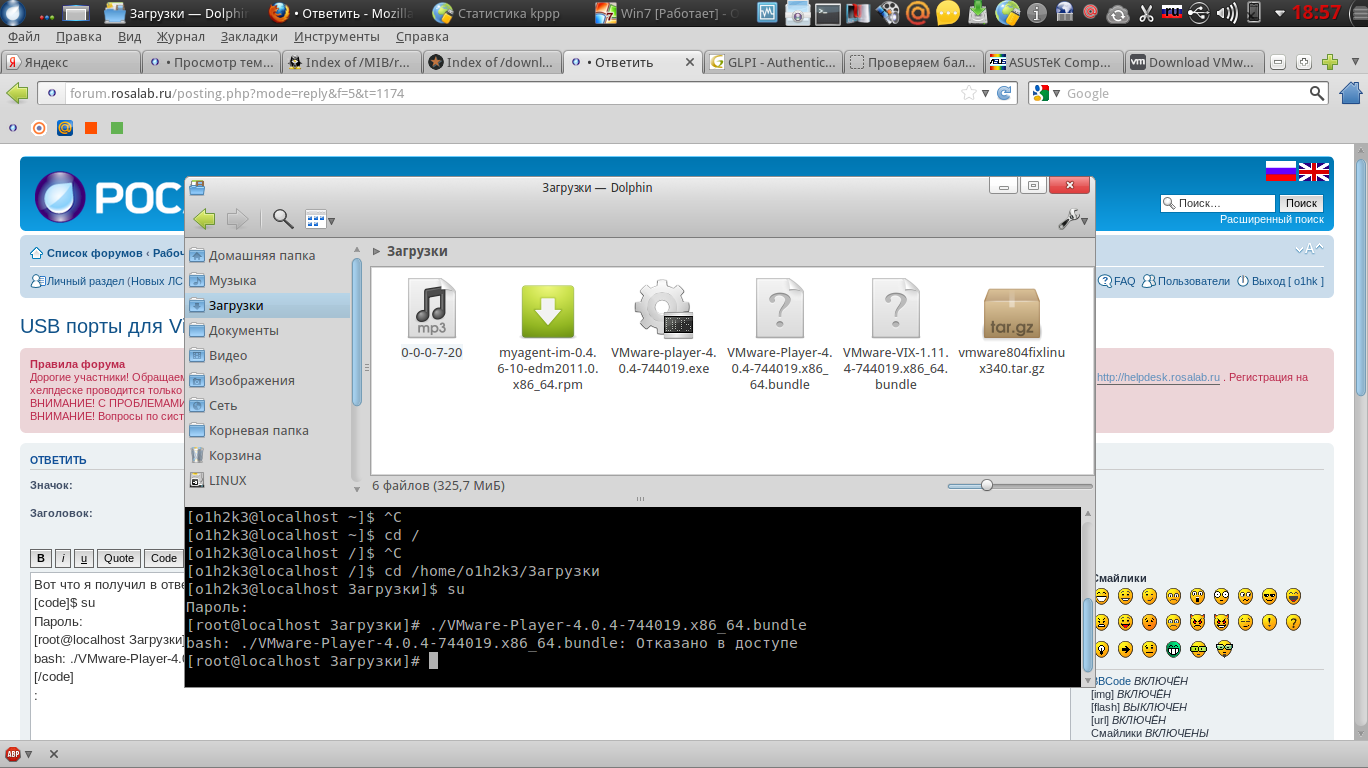Select vmware804fixlinux340.tar.gz archive file

coord(1011,313)
